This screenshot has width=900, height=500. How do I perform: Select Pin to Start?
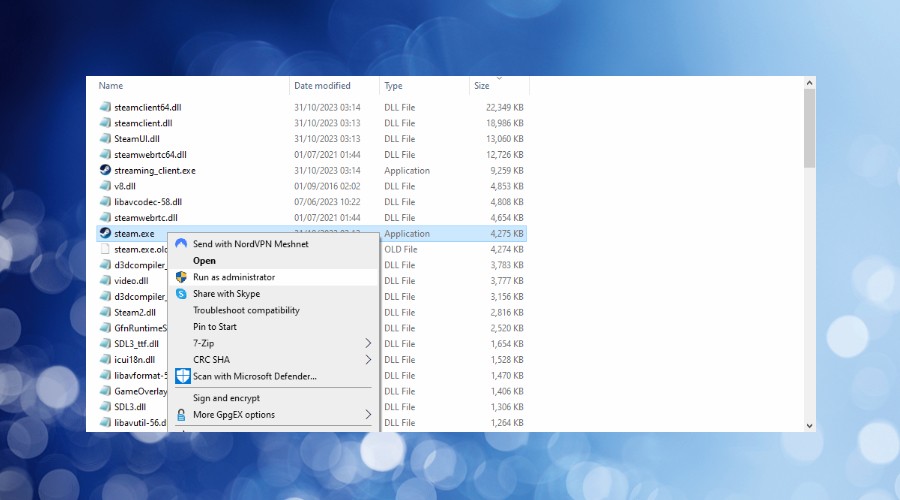coord(215,327)
